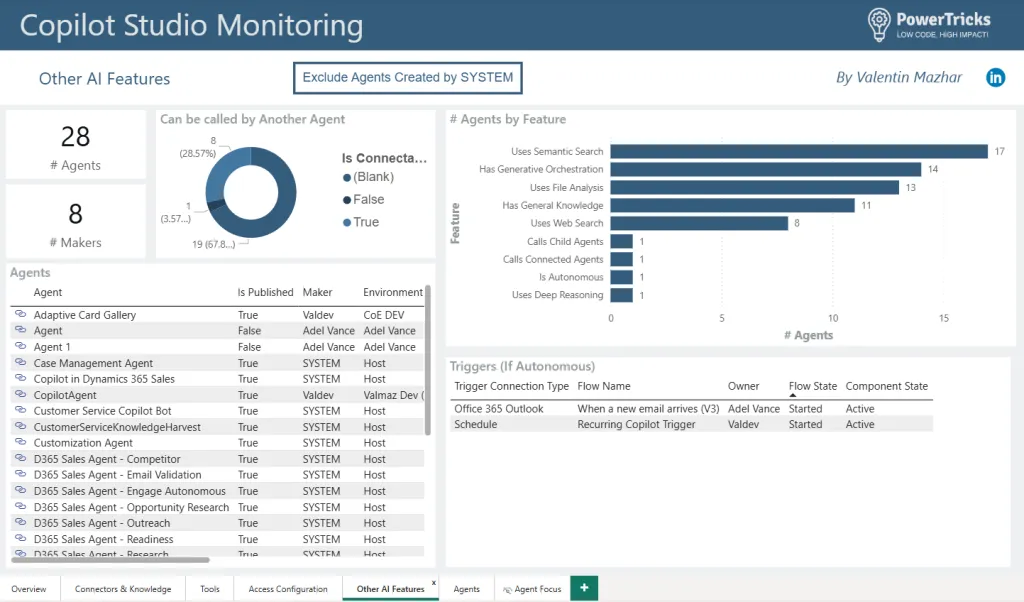Select the Office 365 Outlook trigger row
Image resolution: width=1024 pixels, height=602 pixels.
(693, 408)
